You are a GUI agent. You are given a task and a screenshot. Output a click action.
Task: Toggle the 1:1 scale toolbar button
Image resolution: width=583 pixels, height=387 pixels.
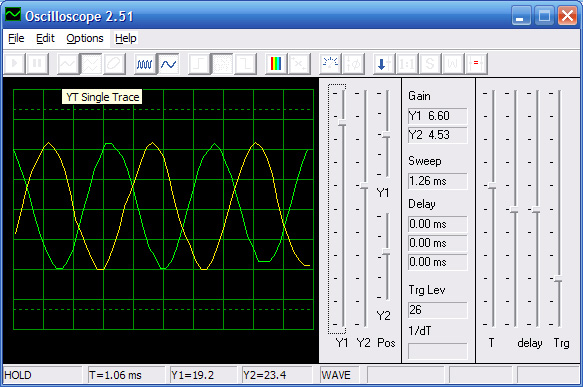coord(406,64)
